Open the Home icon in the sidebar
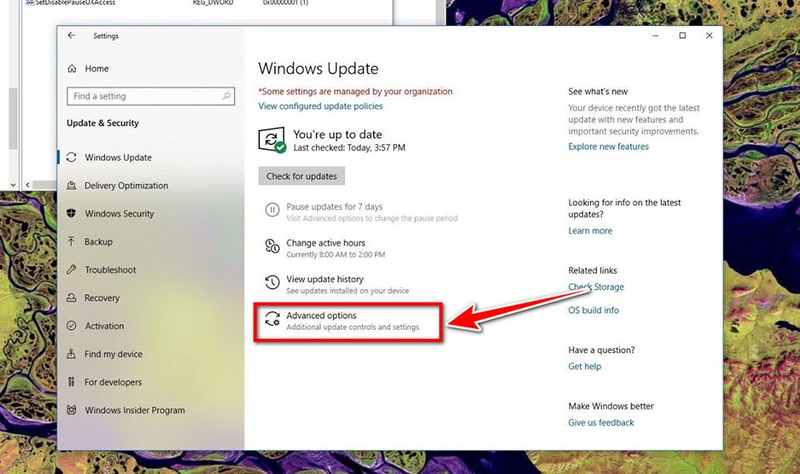Viewport: 800px width, 474px height. (x=72, y=68)
